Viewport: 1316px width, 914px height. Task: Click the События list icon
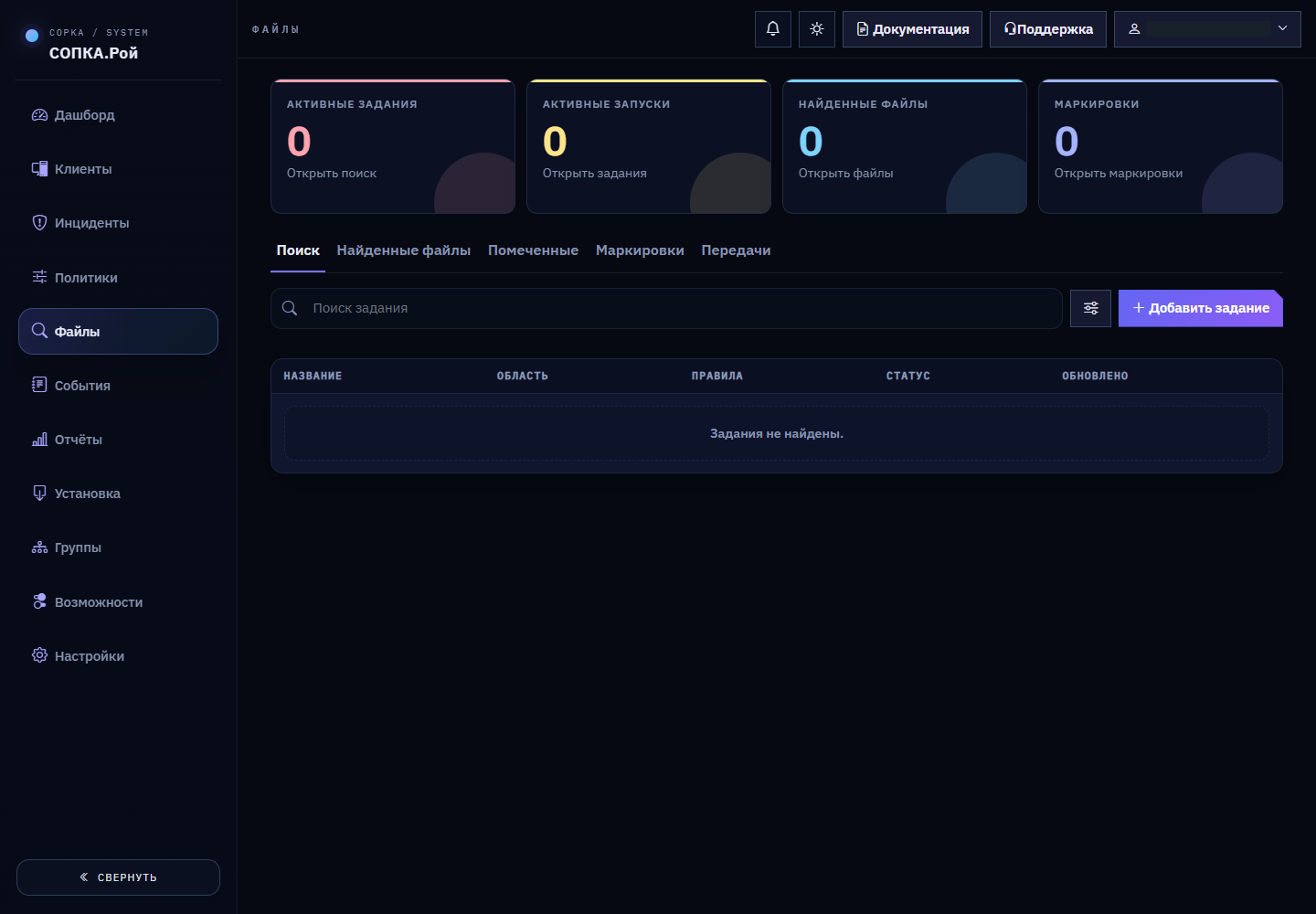[x=39, y=385]
